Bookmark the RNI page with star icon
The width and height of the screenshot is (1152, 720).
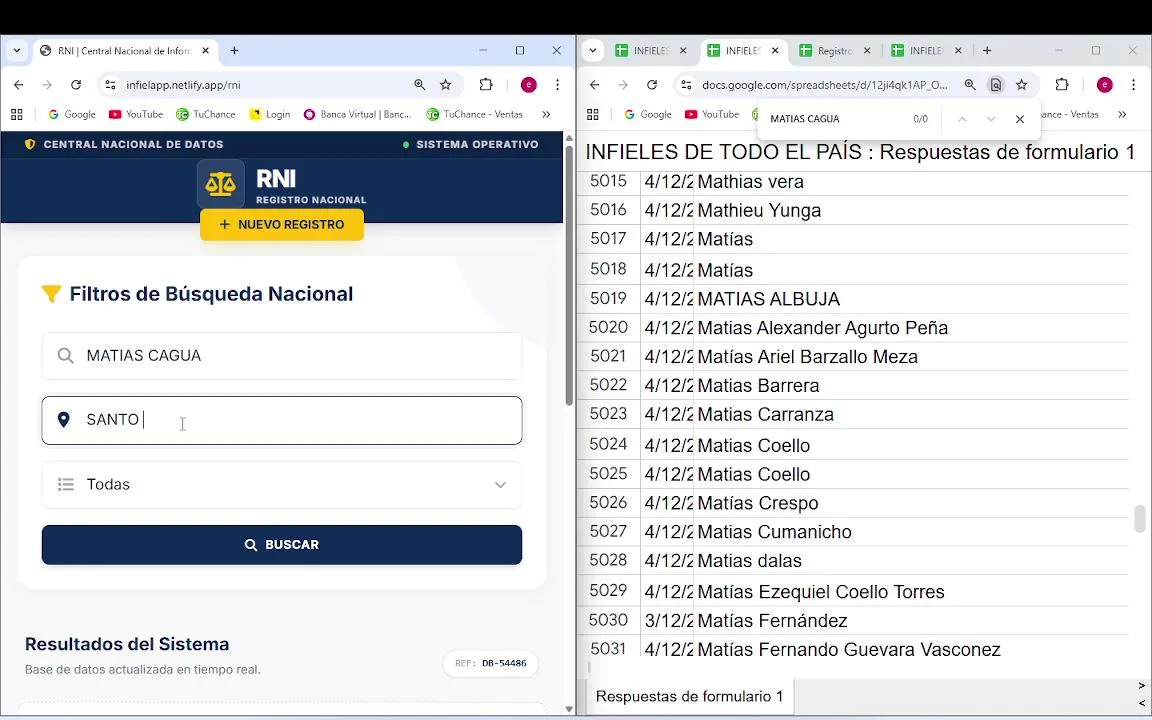(445, 85)
